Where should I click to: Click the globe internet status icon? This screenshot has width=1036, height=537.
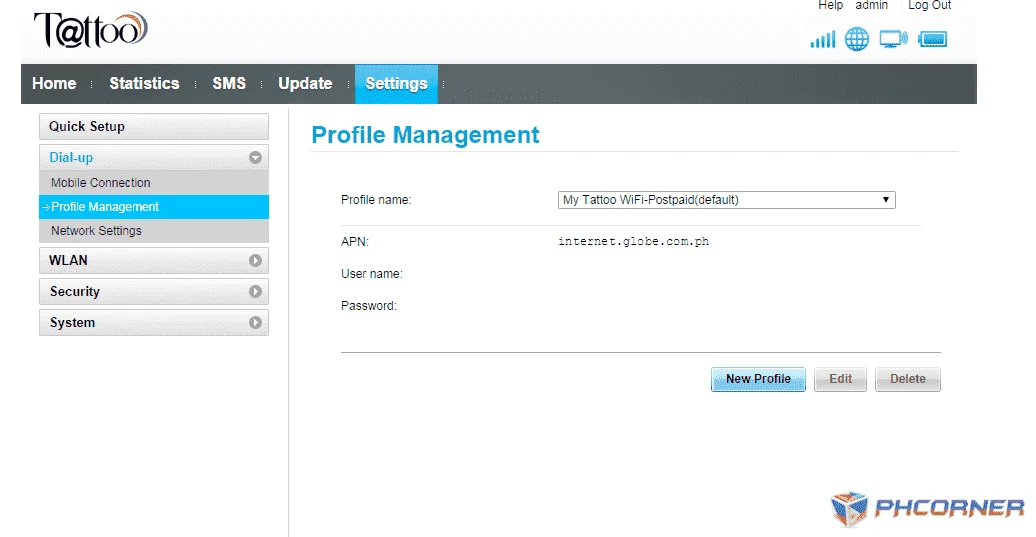pyautogui.click(x=857, y=39)
